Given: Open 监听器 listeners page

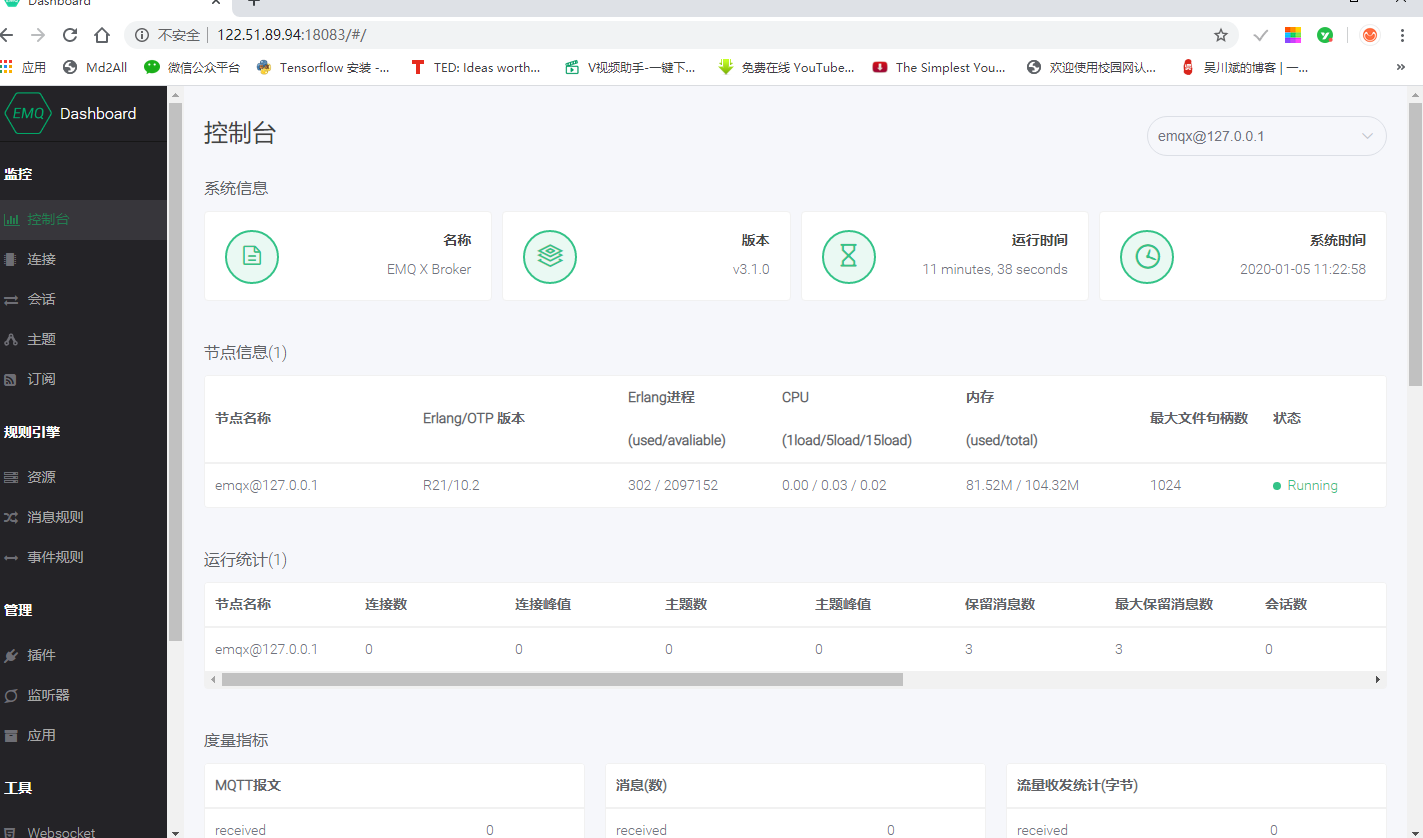Looking at the screenshot, I should pyautogui.click(x=83, y=695).
